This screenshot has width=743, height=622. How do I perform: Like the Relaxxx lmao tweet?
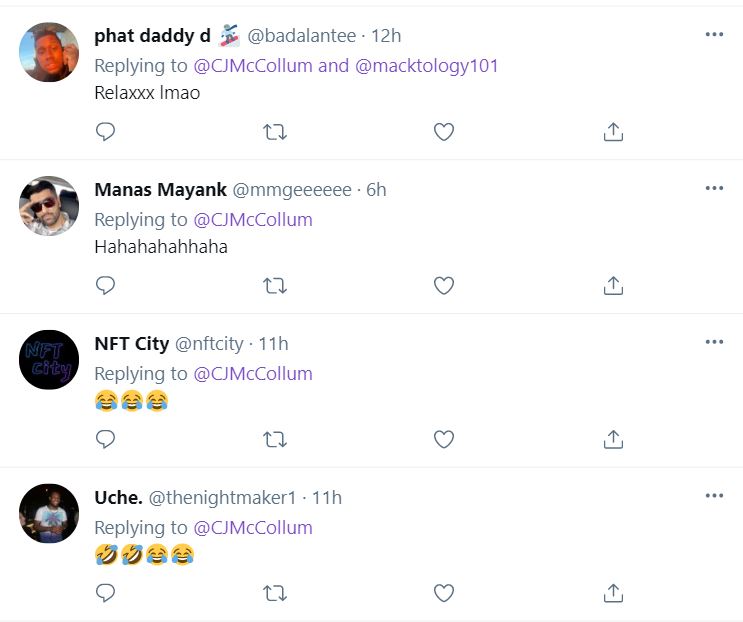(444, 132)
